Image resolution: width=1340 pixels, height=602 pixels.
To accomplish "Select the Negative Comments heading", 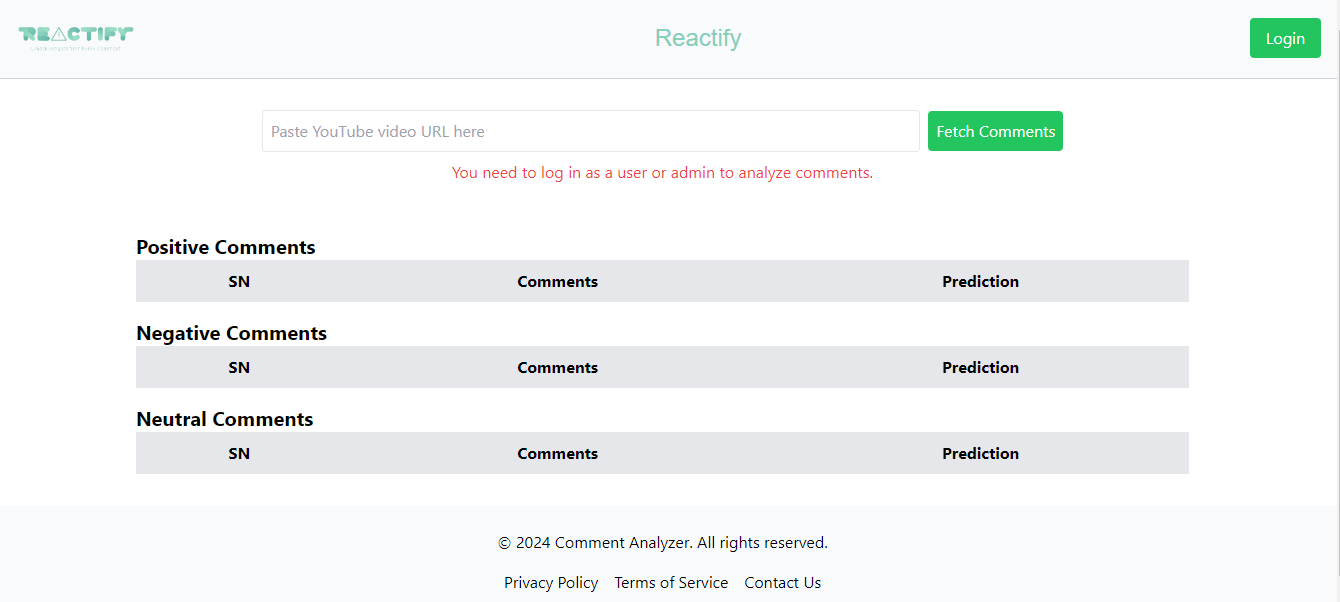I will pyautogui.click(x=231, y=333).
